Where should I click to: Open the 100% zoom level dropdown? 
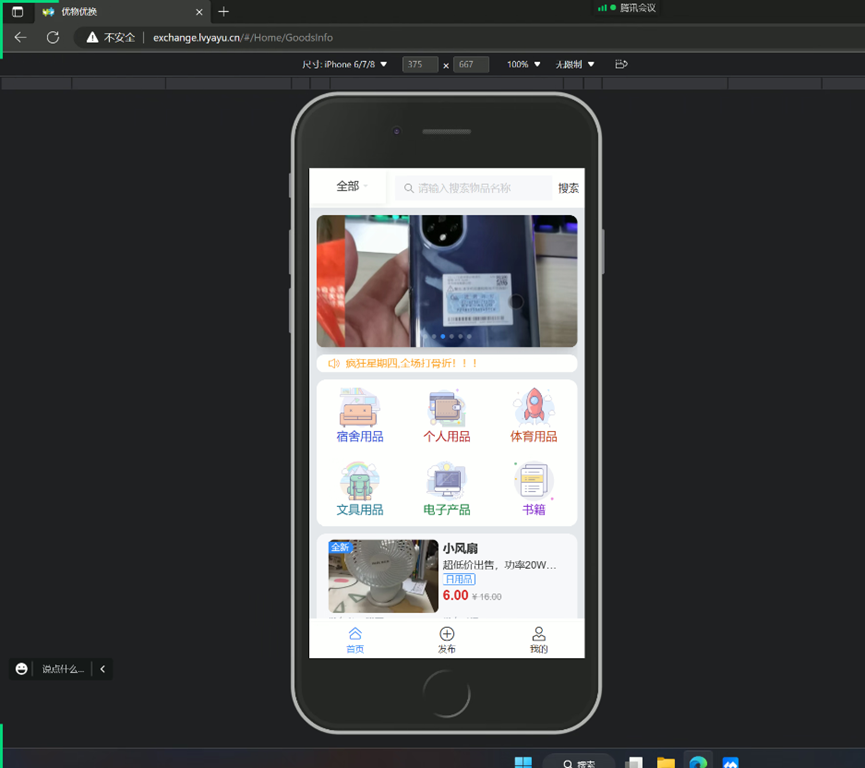click(x=523, y=64)
